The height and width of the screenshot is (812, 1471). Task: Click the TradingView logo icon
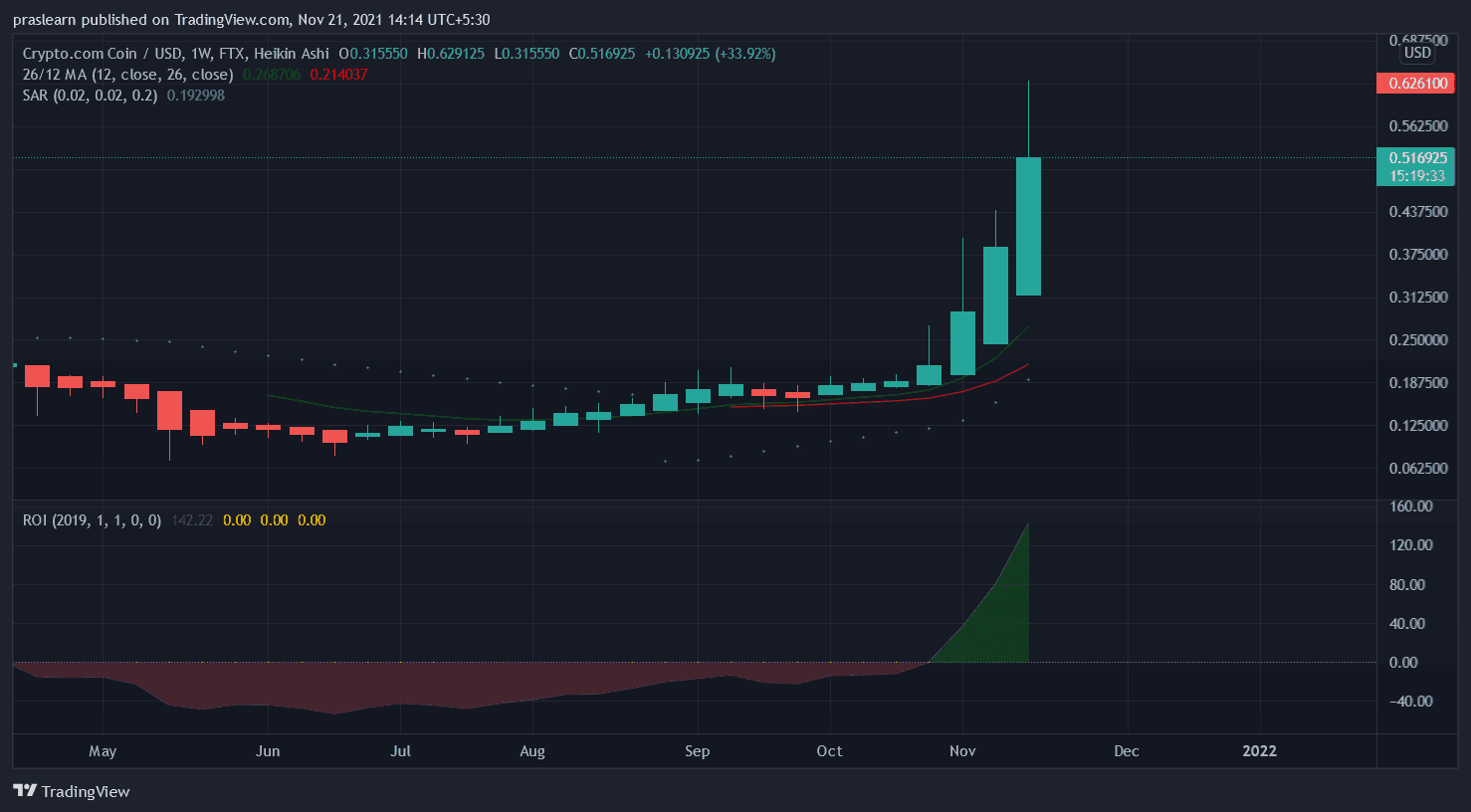[25, 791]
